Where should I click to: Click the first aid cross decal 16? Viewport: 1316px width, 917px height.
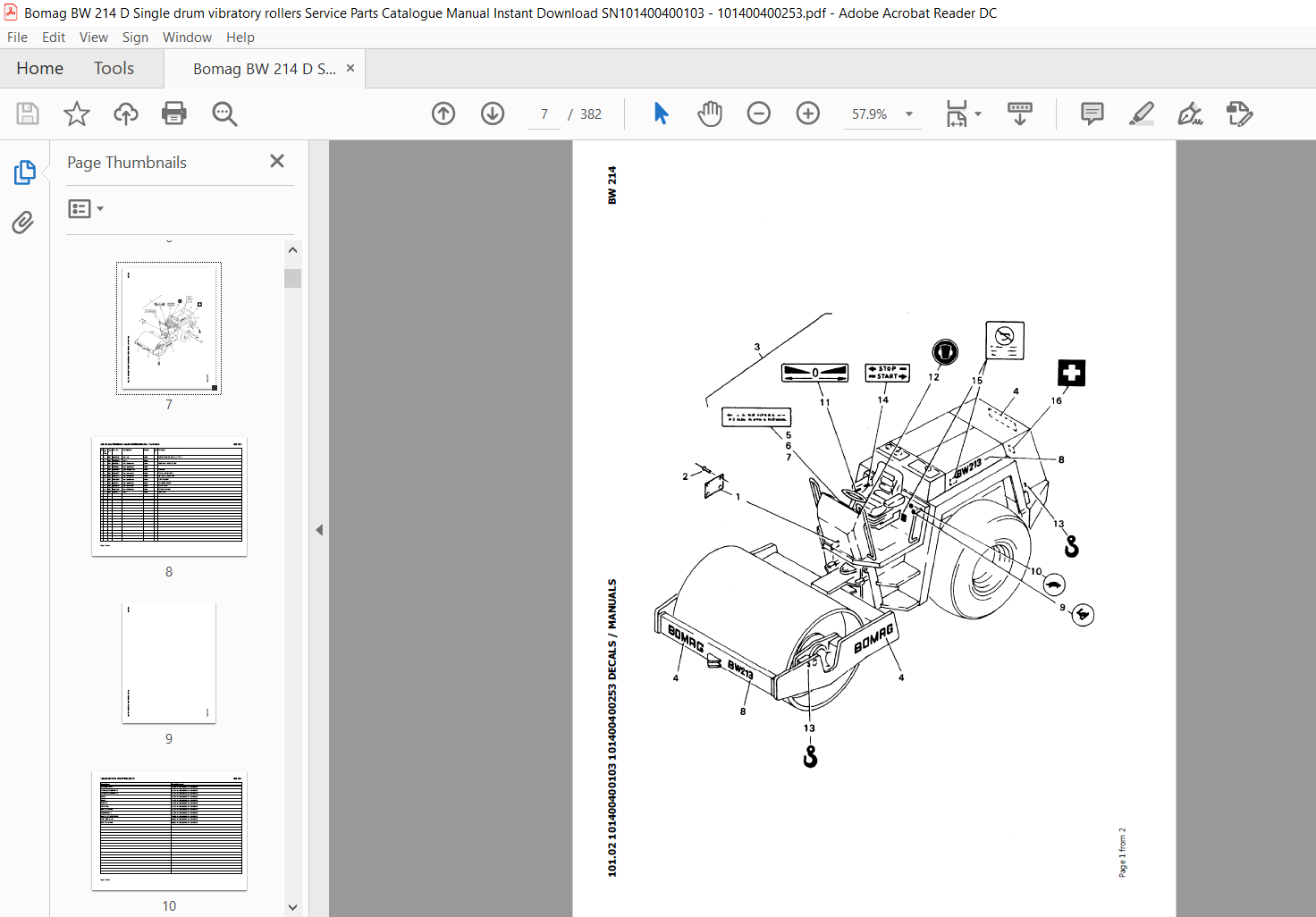pyautogui.click(x=1071, y=373)
